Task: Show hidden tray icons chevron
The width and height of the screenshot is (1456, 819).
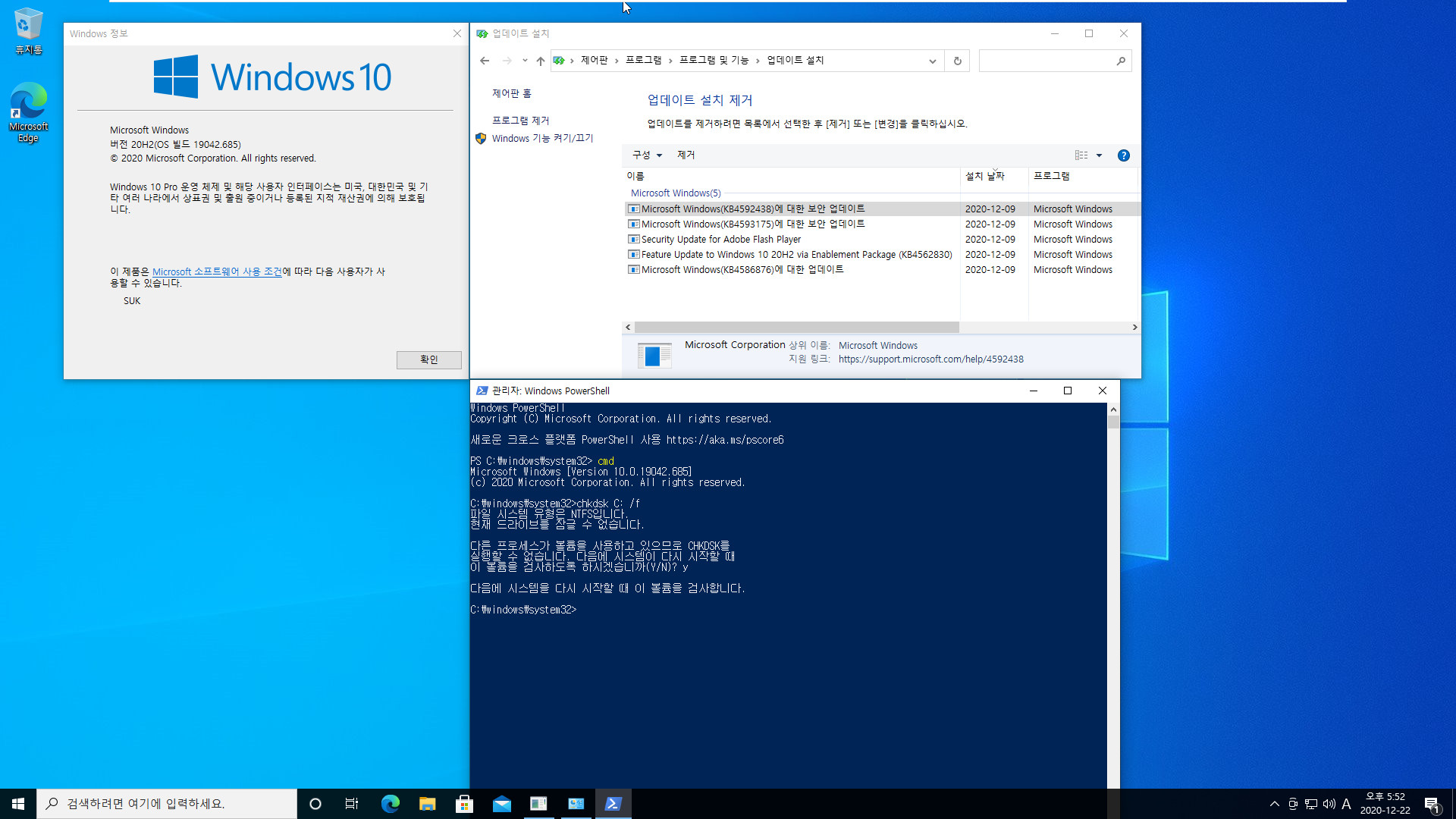Action: 1275,805
